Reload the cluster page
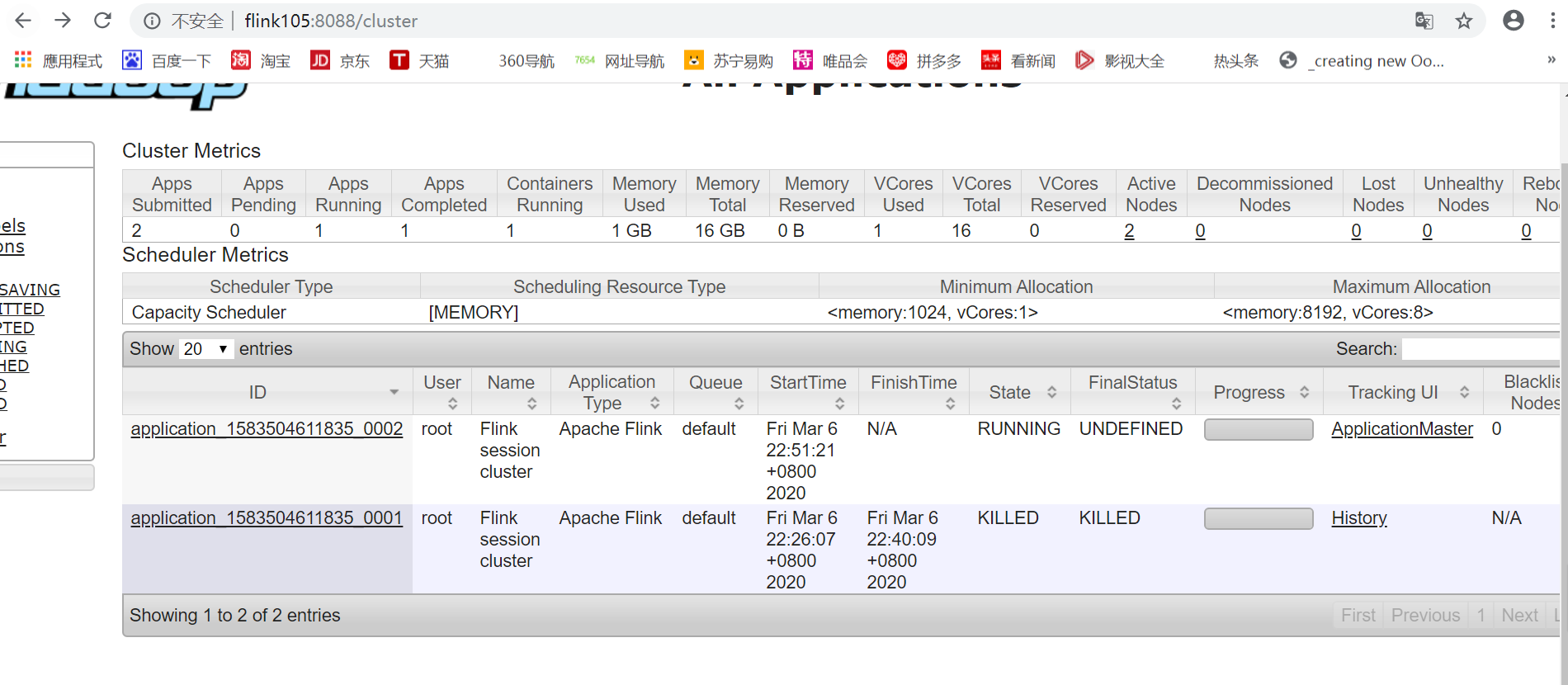 click(x=102, y=21)
